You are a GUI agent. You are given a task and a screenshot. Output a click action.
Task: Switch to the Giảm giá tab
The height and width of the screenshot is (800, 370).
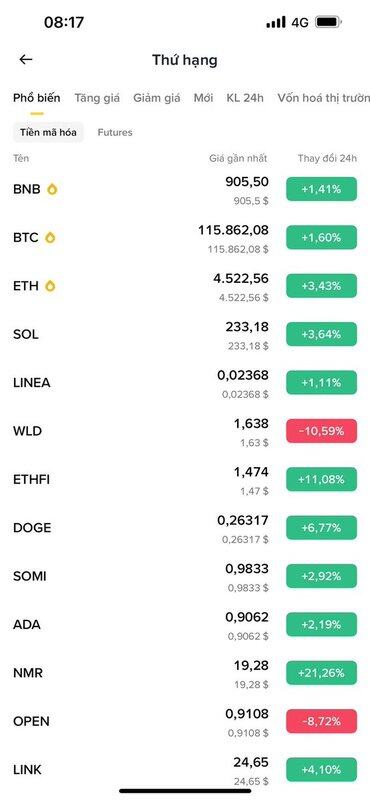click(157, 98)
